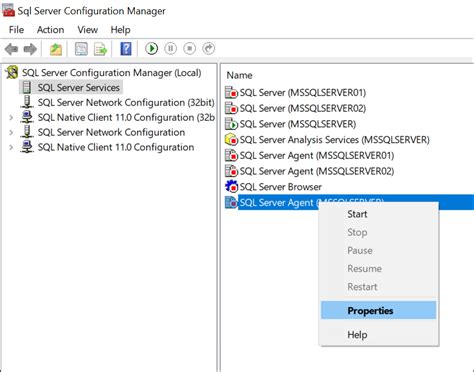
Task: Click the Back arrow toolbar icon
Action: (x=11, y=49)
